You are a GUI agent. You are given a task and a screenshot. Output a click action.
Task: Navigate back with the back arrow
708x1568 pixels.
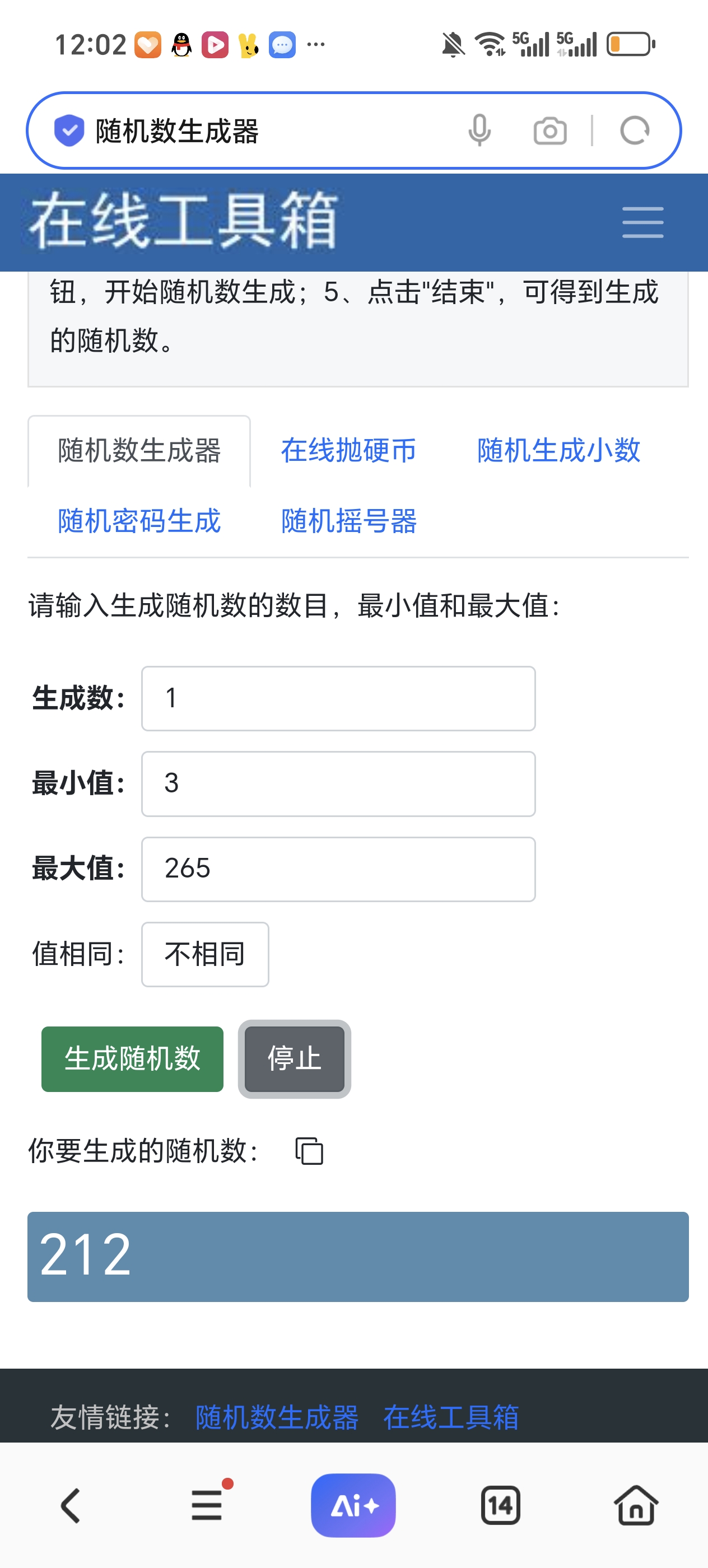71,1506
